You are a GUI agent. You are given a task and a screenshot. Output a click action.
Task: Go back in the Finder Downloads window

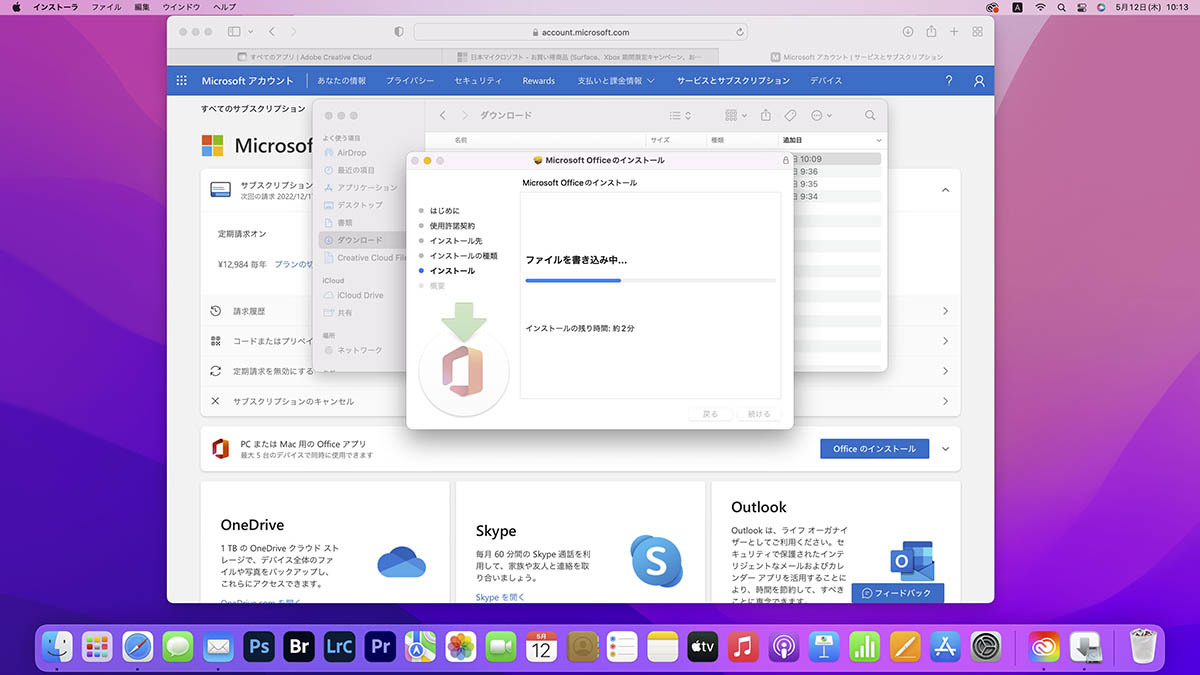443,116
